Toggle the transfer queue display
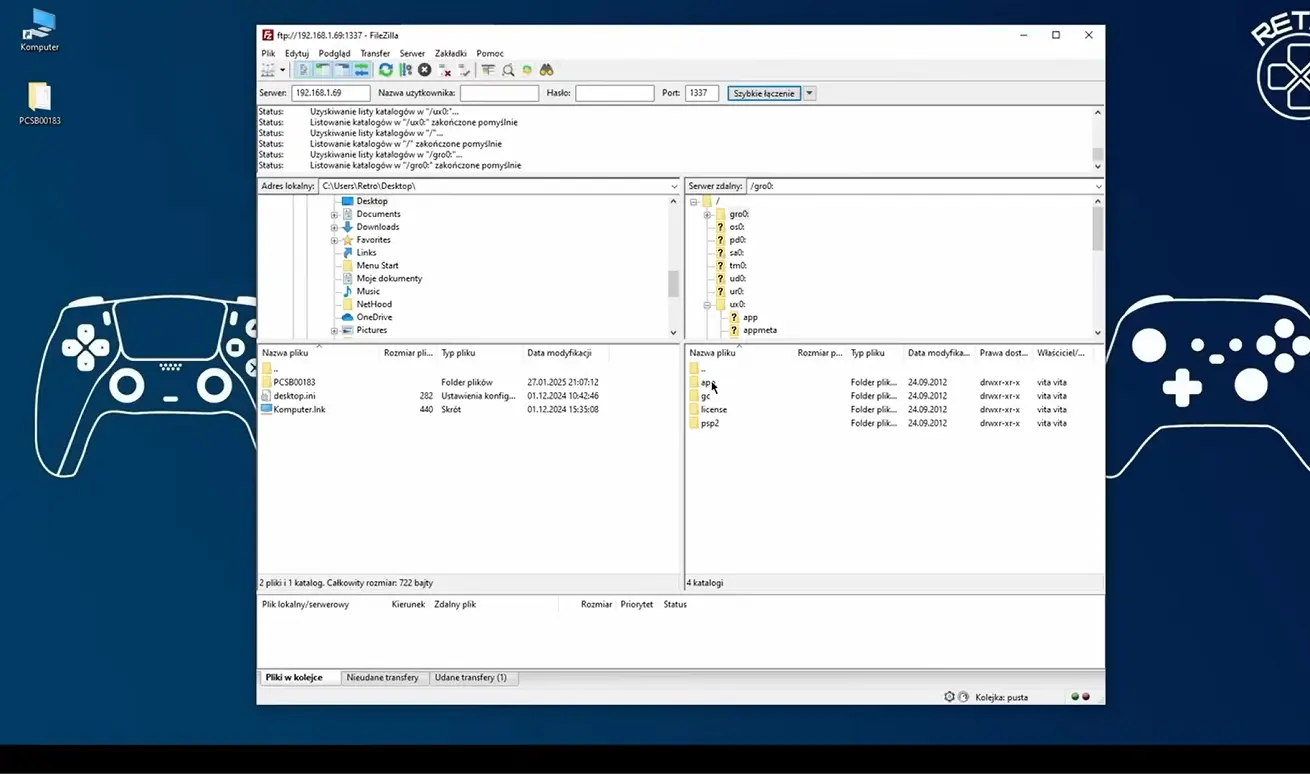This screenshot has height=783, width=1310. (361, 70)
